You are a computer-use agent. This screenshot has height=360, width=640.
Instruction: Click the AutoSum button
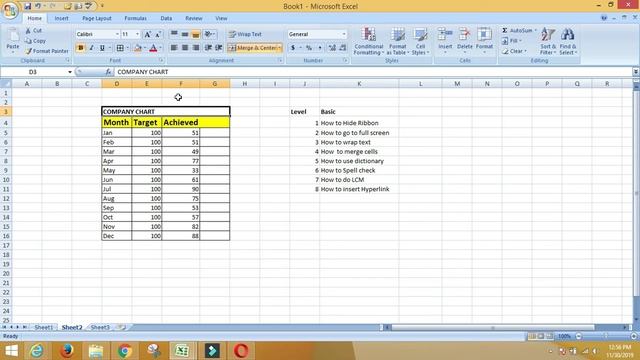[517, 31]
